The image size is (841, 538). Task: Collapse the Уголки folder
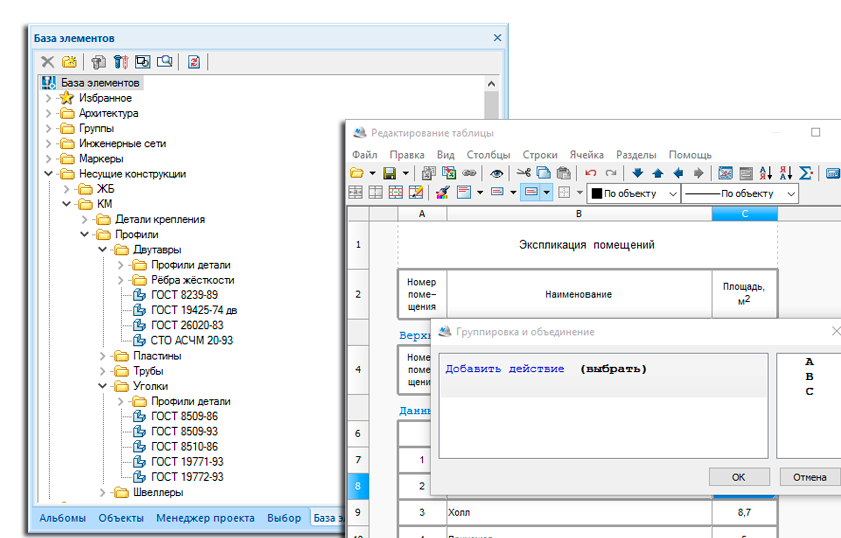(x=102, y=386)
